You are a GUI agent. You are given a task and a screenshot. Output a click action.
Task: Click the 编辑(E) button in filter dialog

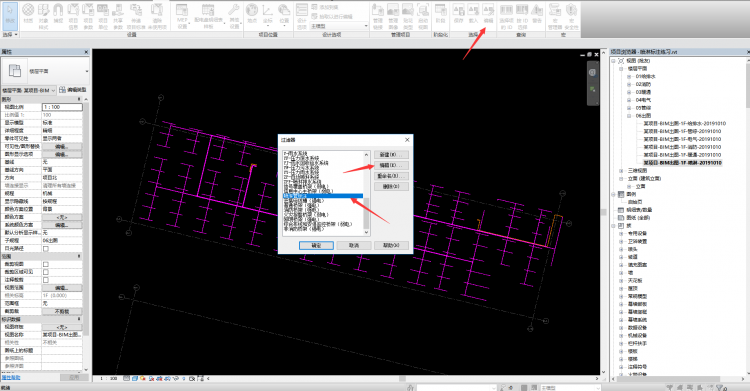(x=391, y=165)
